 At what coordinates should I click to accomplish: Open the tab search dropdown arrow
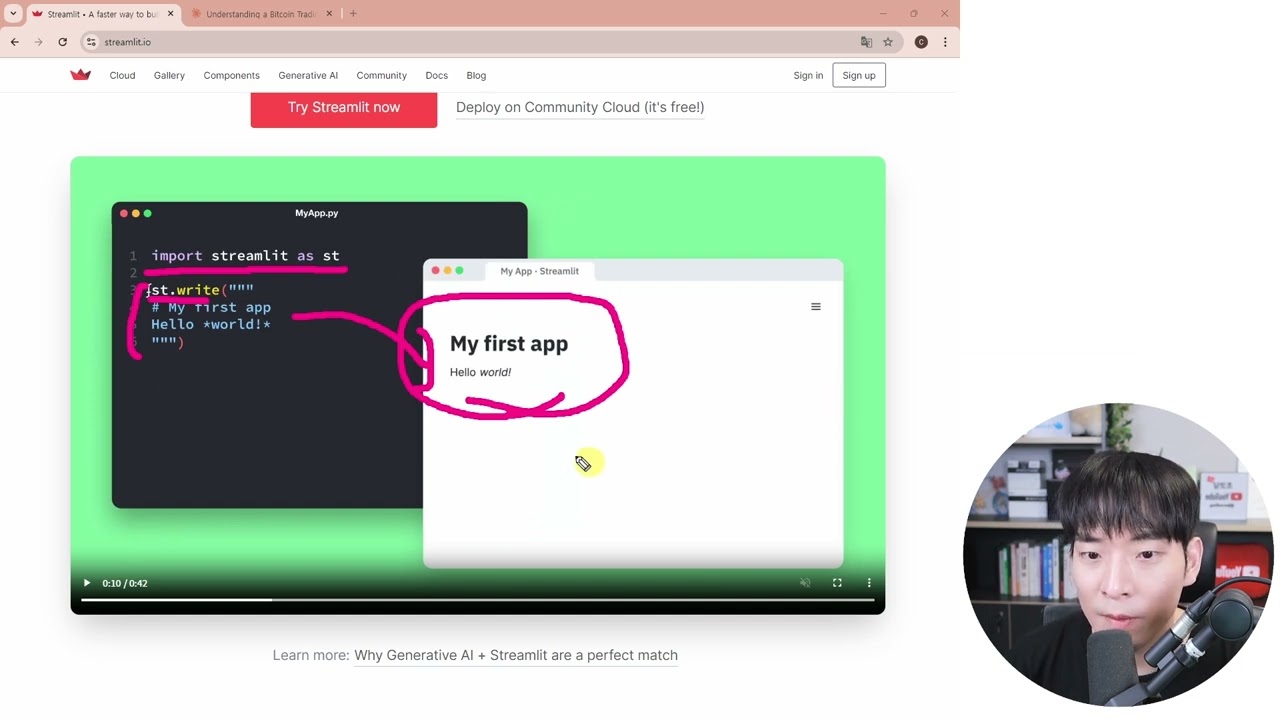13,14
